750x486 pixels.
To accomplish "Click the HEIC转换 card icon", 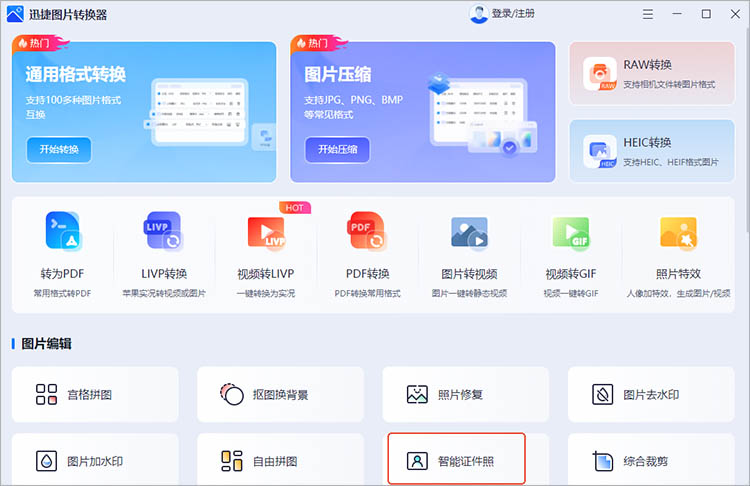I will tap(601, 151).
